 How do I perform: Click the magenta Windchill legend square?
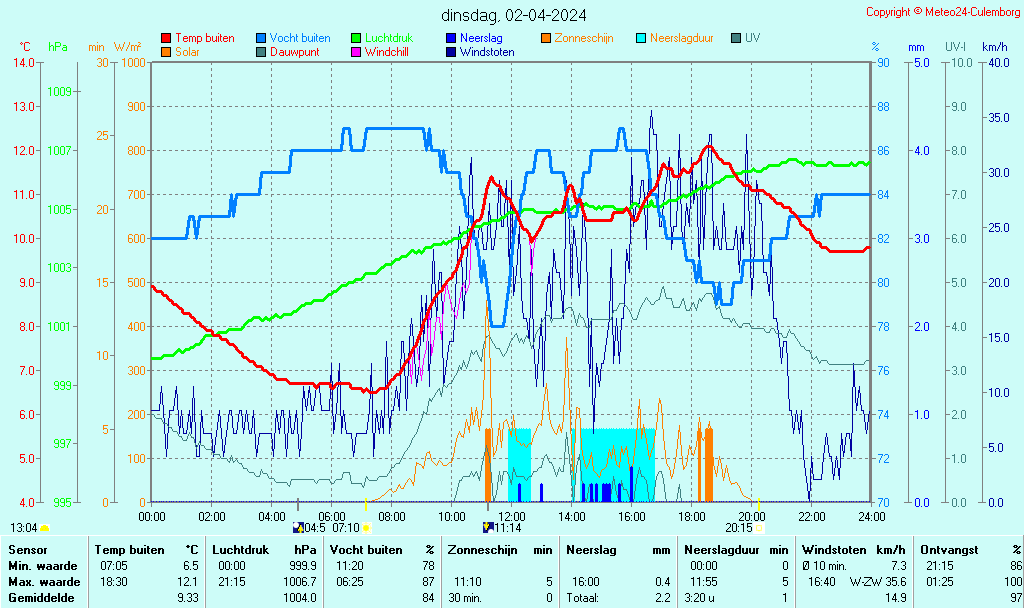coord(356,52)
